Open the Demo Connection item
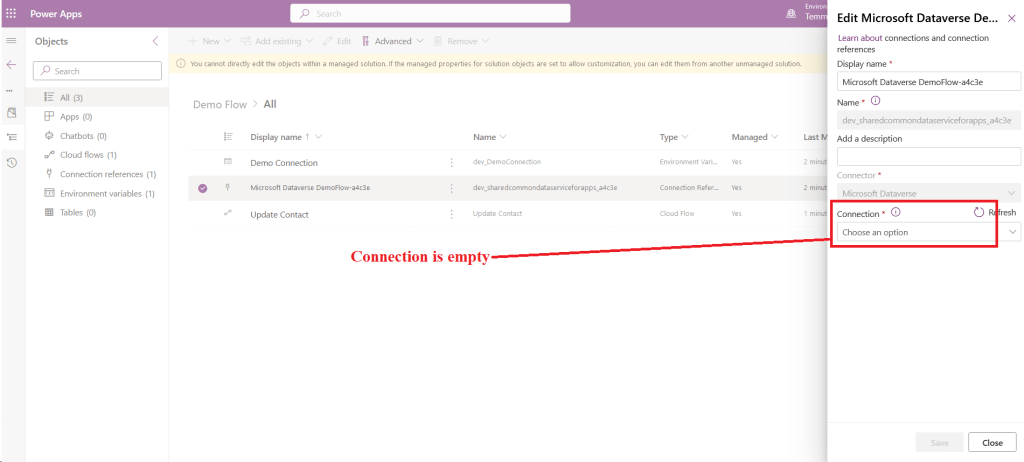Screen dimensions: 1024x462 click(x=284, y=162)
